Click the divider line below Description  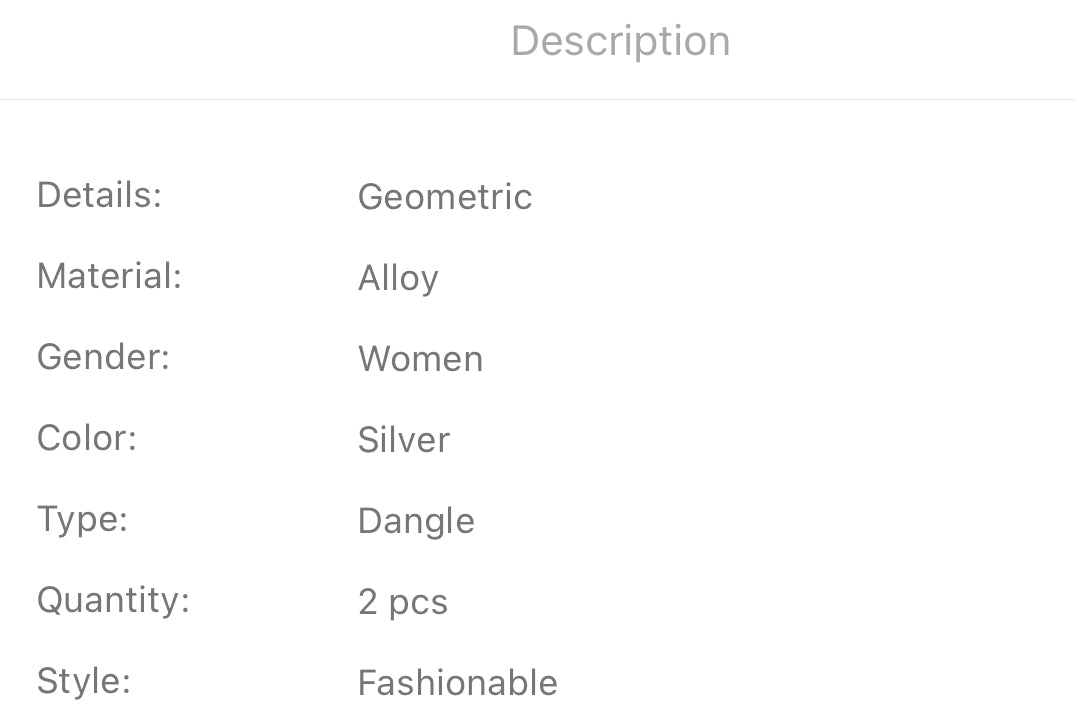click(537, 99)
